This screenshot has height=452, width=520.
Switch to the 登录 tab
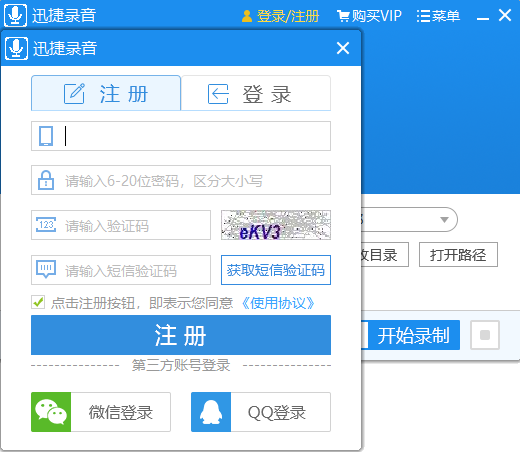256,93
